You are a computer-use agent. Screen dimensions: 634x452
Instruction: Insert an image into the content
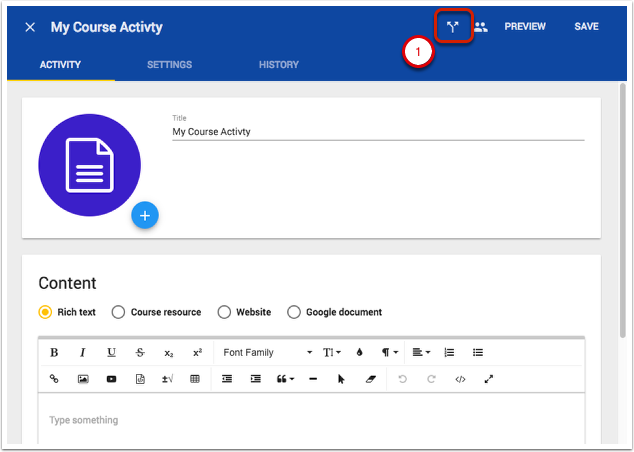click(83, 380)
